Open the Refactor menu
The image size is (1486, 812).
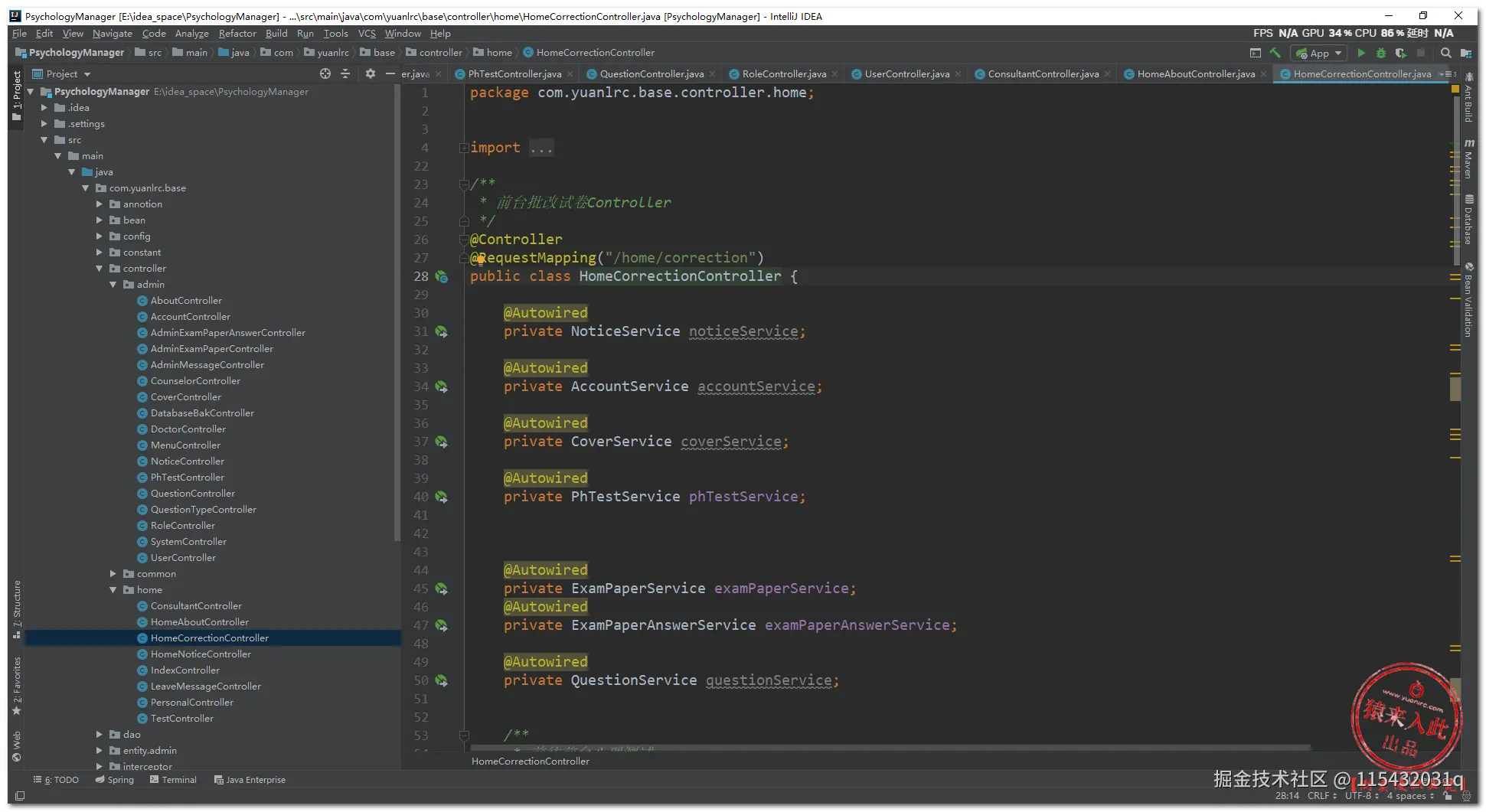coord(237,34)
